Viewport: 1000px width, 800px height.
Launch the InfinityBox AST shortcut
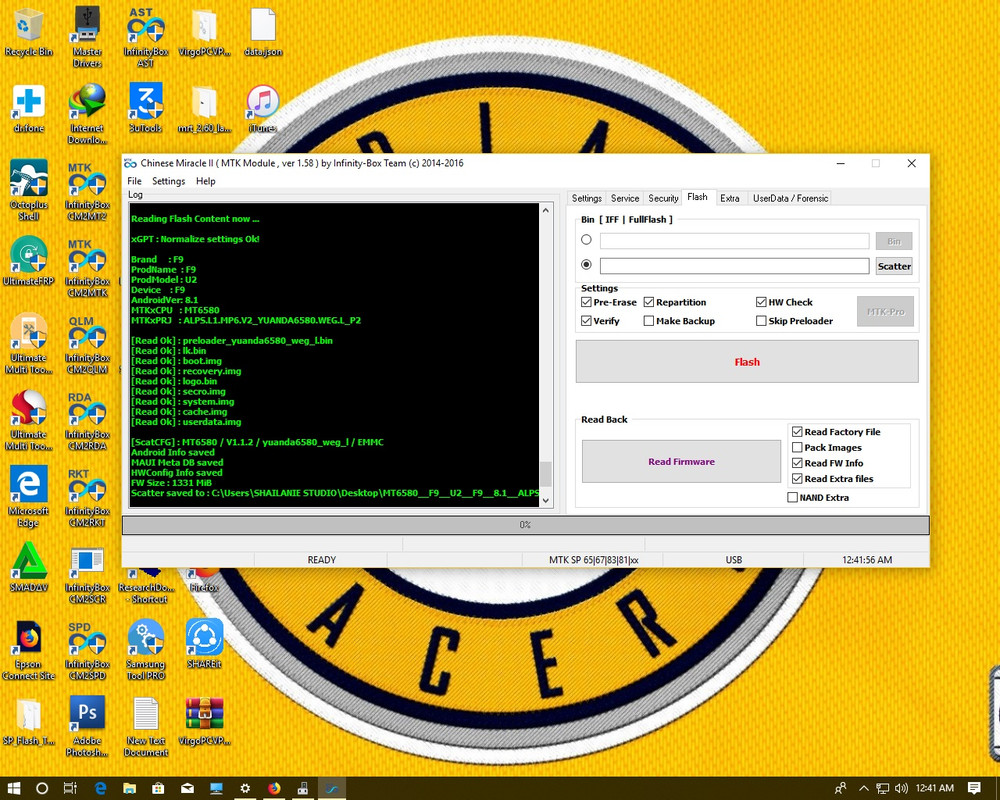(x=145, y=37)
